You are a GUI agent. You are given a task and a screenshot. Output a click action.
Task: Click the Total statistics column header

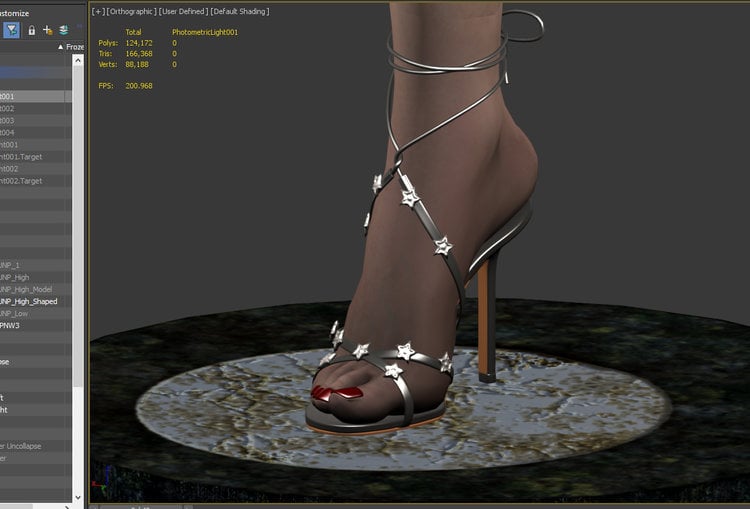[133, 33]
